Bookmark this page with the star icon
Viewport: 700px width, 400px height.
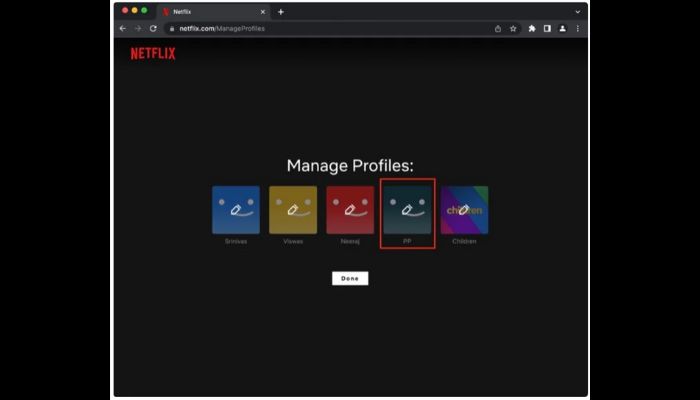point(513,29)
